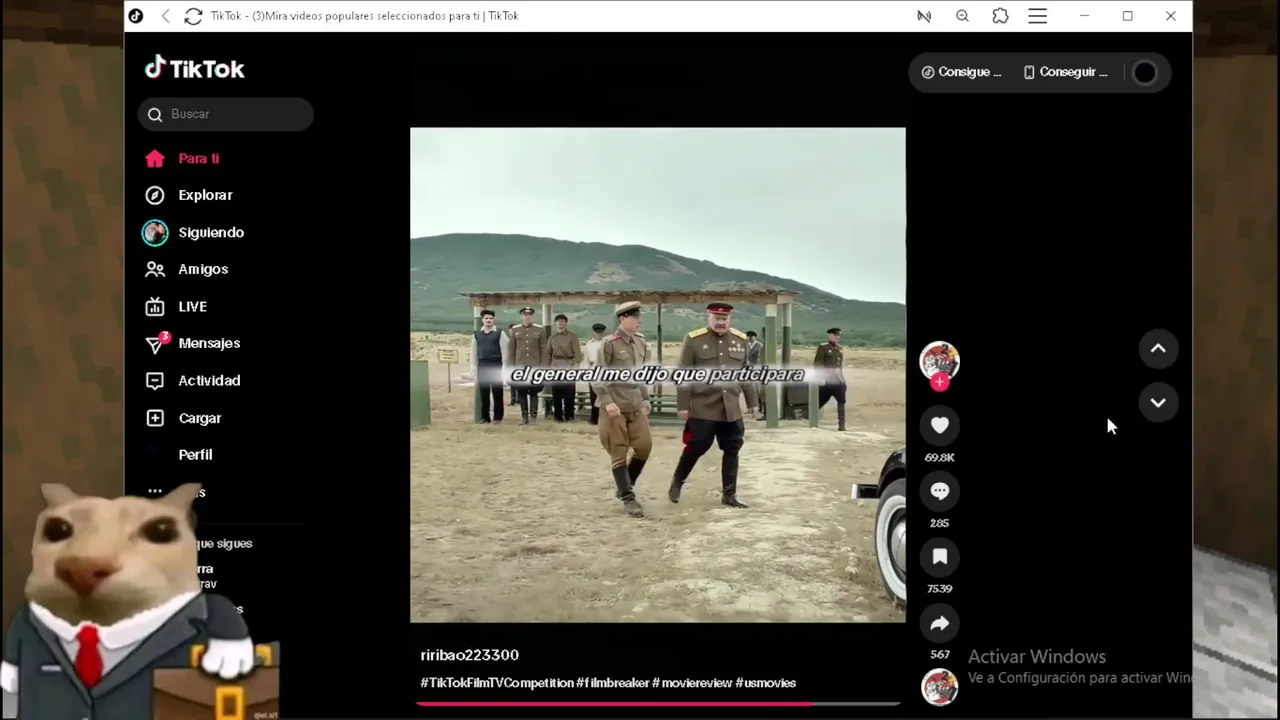This screenshot has height=720, width=1280.
Task: Click the 567 shares count
Action: point(939,655)
